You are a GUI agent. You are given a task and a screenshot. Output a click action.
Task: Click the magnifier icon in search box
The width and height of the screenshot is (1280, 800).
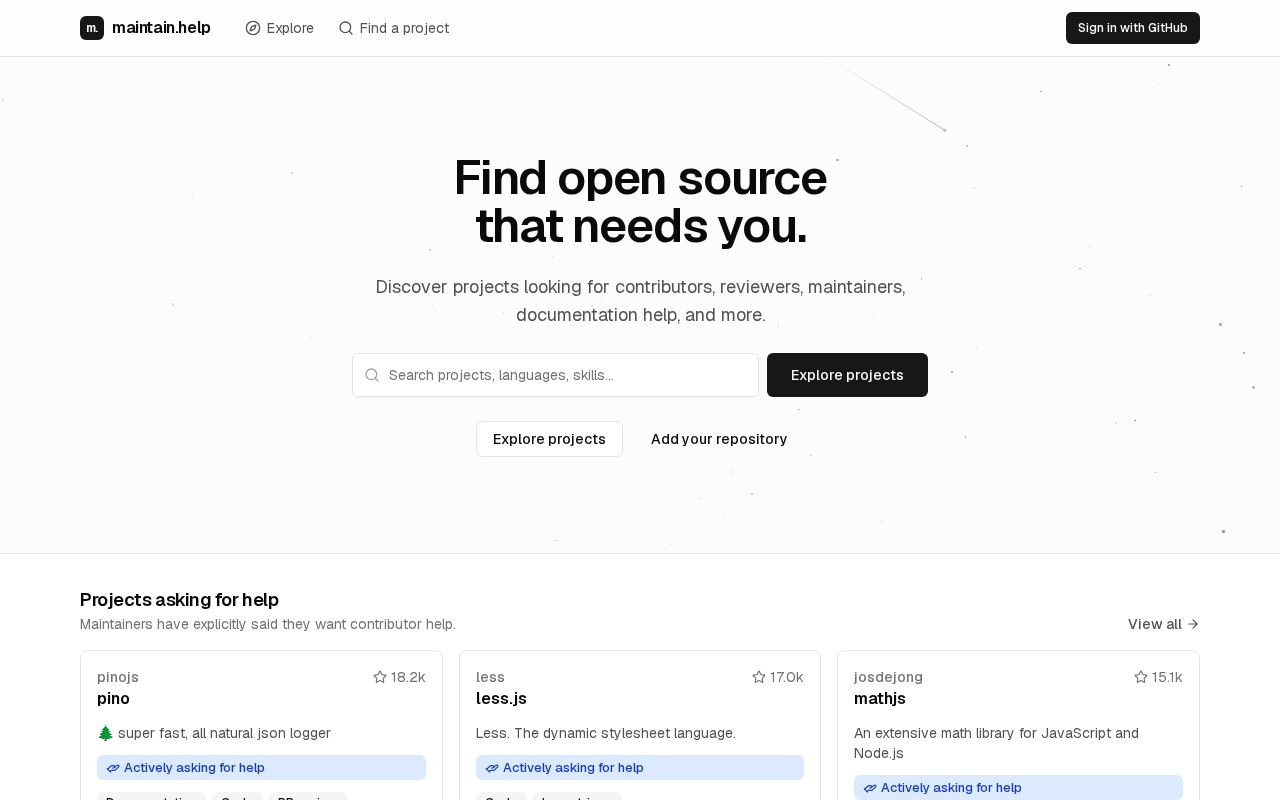pos(372,375)
